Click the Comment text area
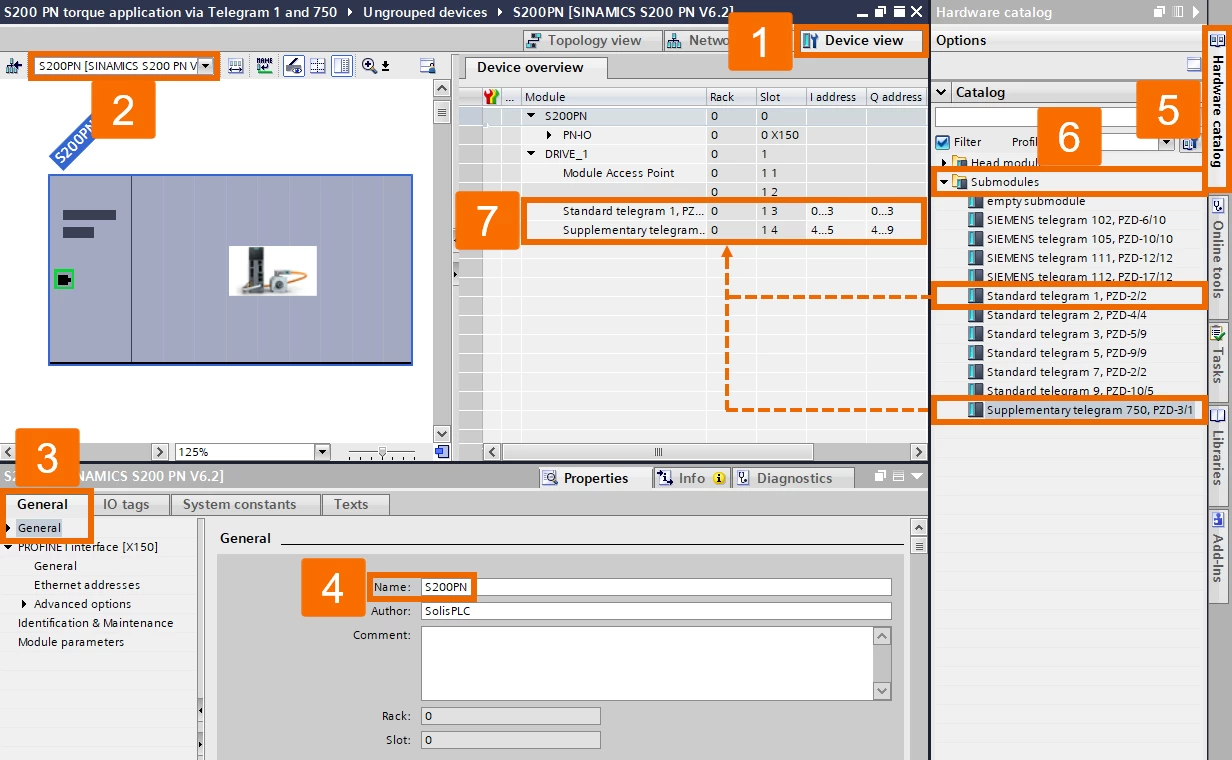This screenshot has width=1232, height=760. point(648,663)
